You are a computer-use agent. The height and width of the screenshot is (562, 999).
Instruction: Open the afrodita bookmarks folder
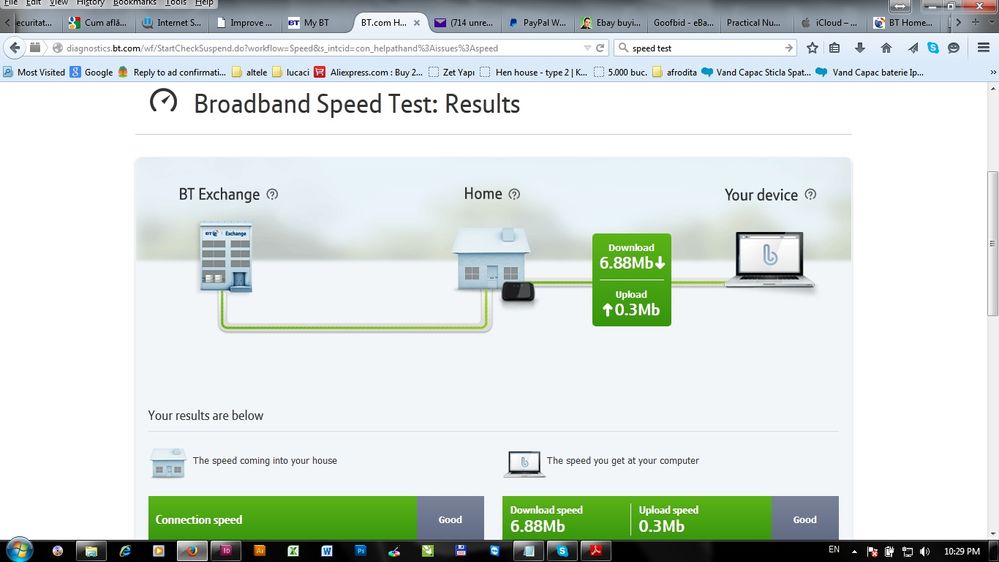[675, 72]
